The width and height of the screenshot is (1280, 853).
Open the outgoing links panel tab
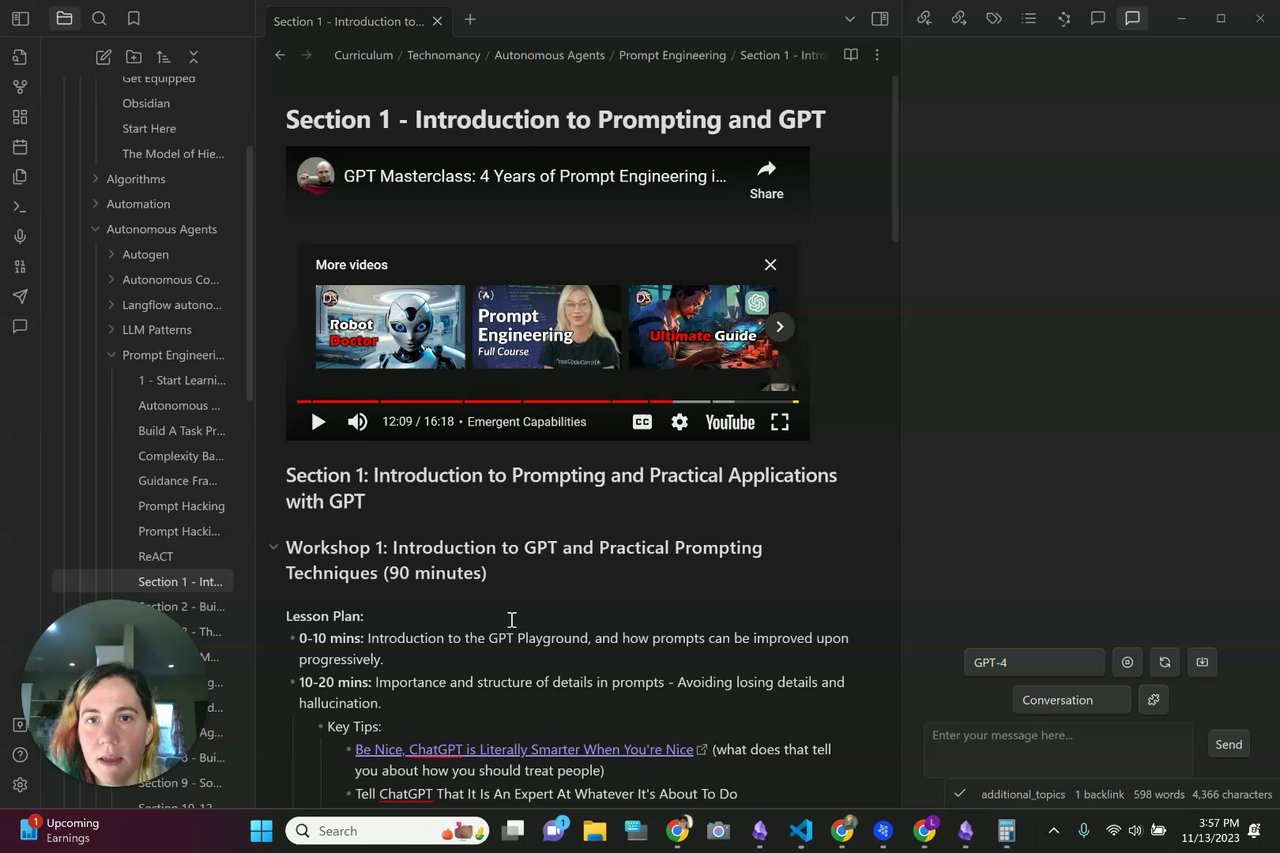coord(959,18)
